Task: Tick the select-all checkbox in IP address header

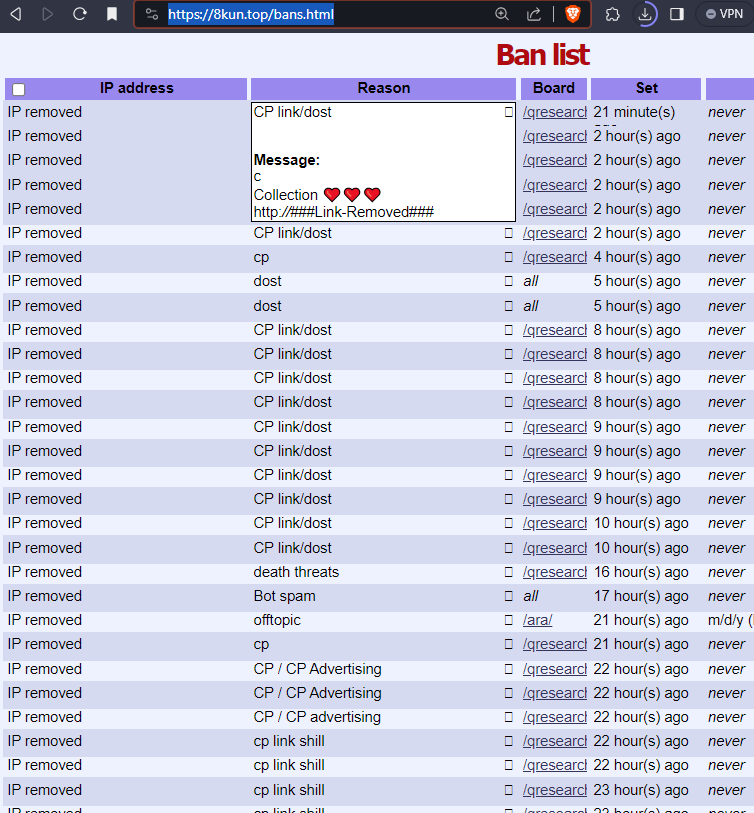Action: coord(19,90)
